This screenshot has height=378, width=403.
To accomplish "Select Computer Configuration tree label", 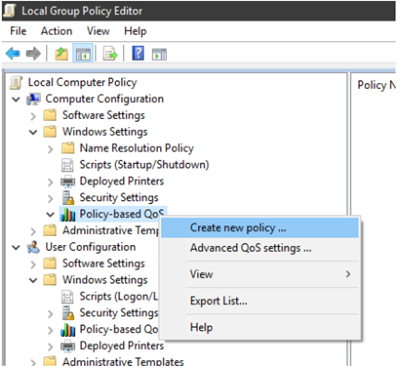I will point(104,99).
